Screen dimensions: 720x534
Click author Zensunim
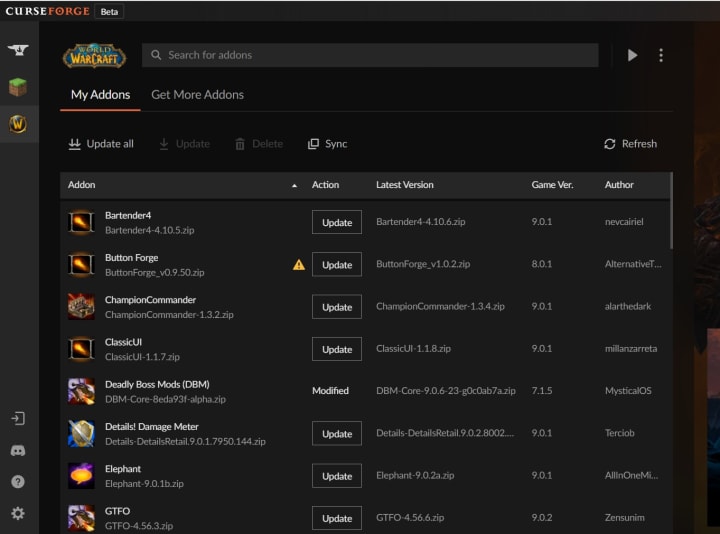624,517
